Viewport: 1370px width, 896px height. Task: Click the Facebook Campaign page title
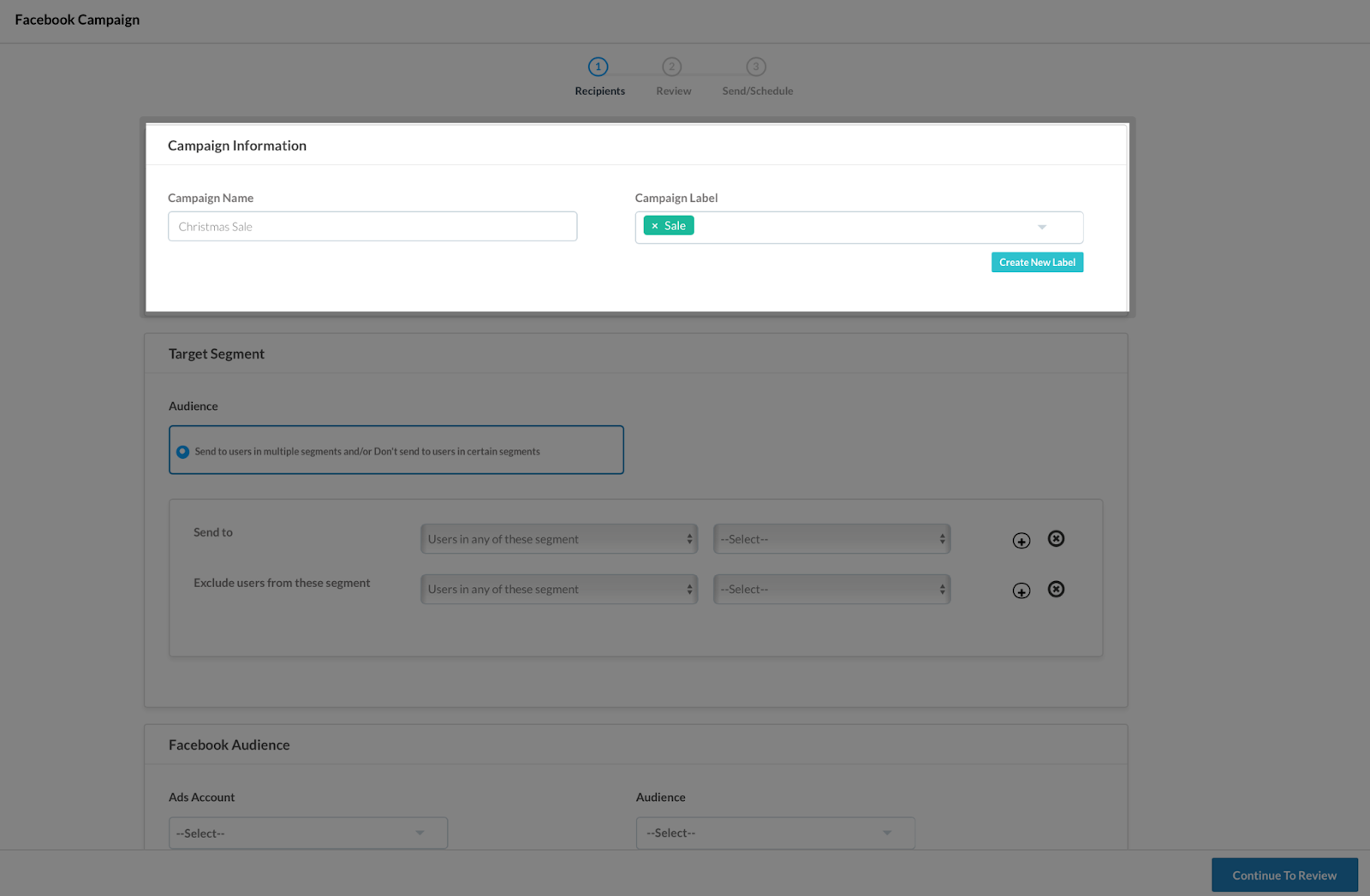77,20
